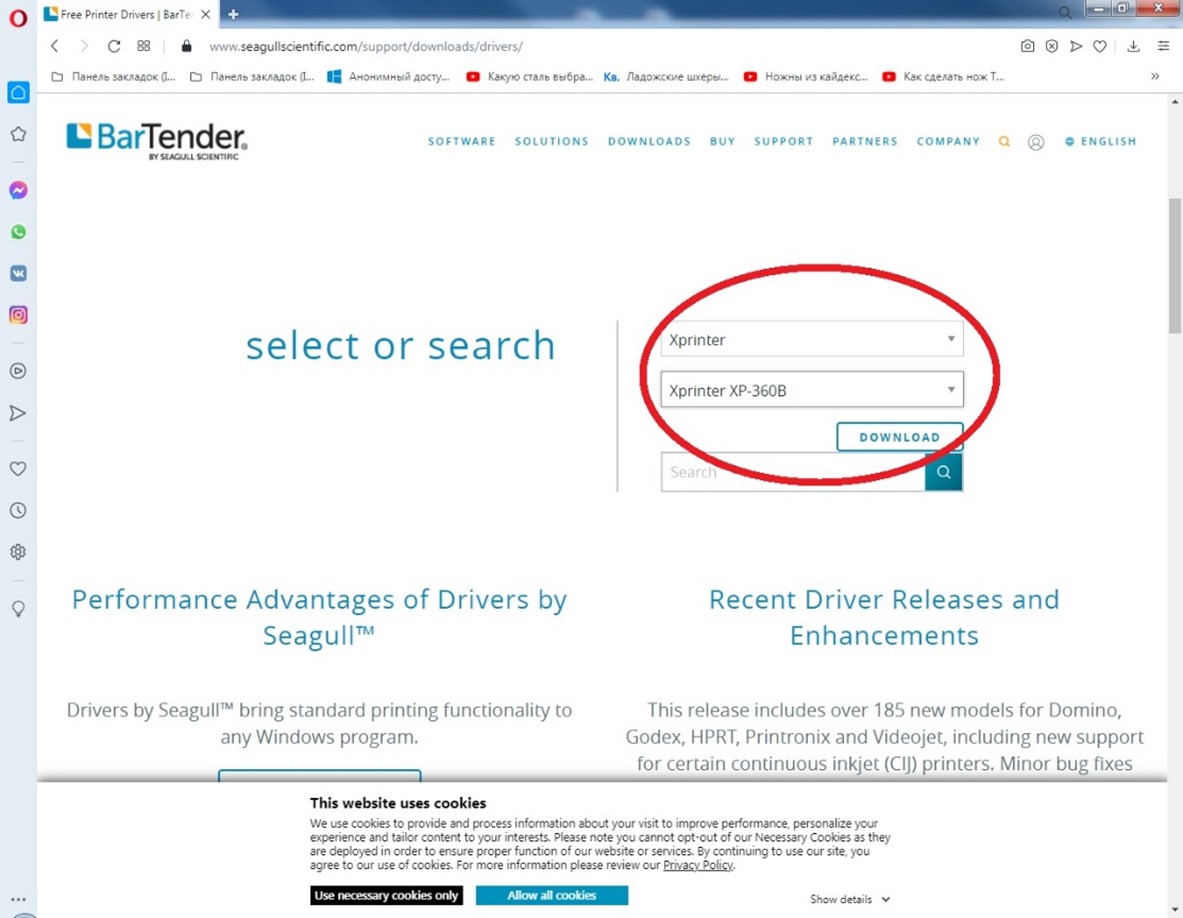
Task: Open speed dial grid icon
Action: pyautogui.click(x=143, y=46)
